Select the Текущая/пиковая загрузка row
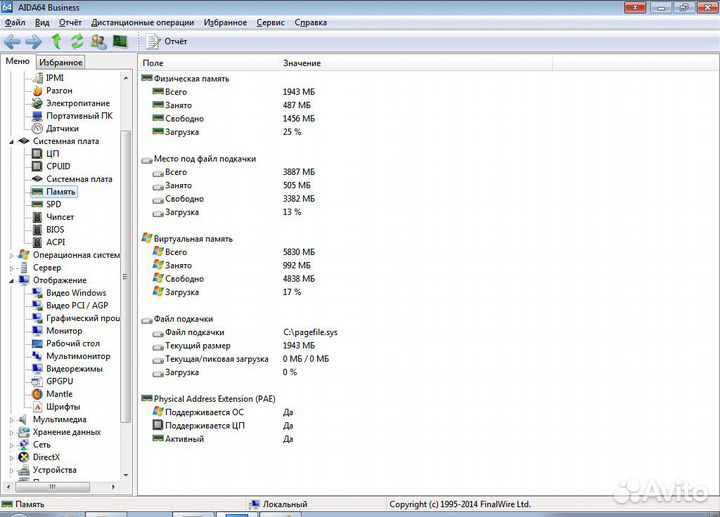The height and width of the screenshot is (517, 720). tap(216, 359)
